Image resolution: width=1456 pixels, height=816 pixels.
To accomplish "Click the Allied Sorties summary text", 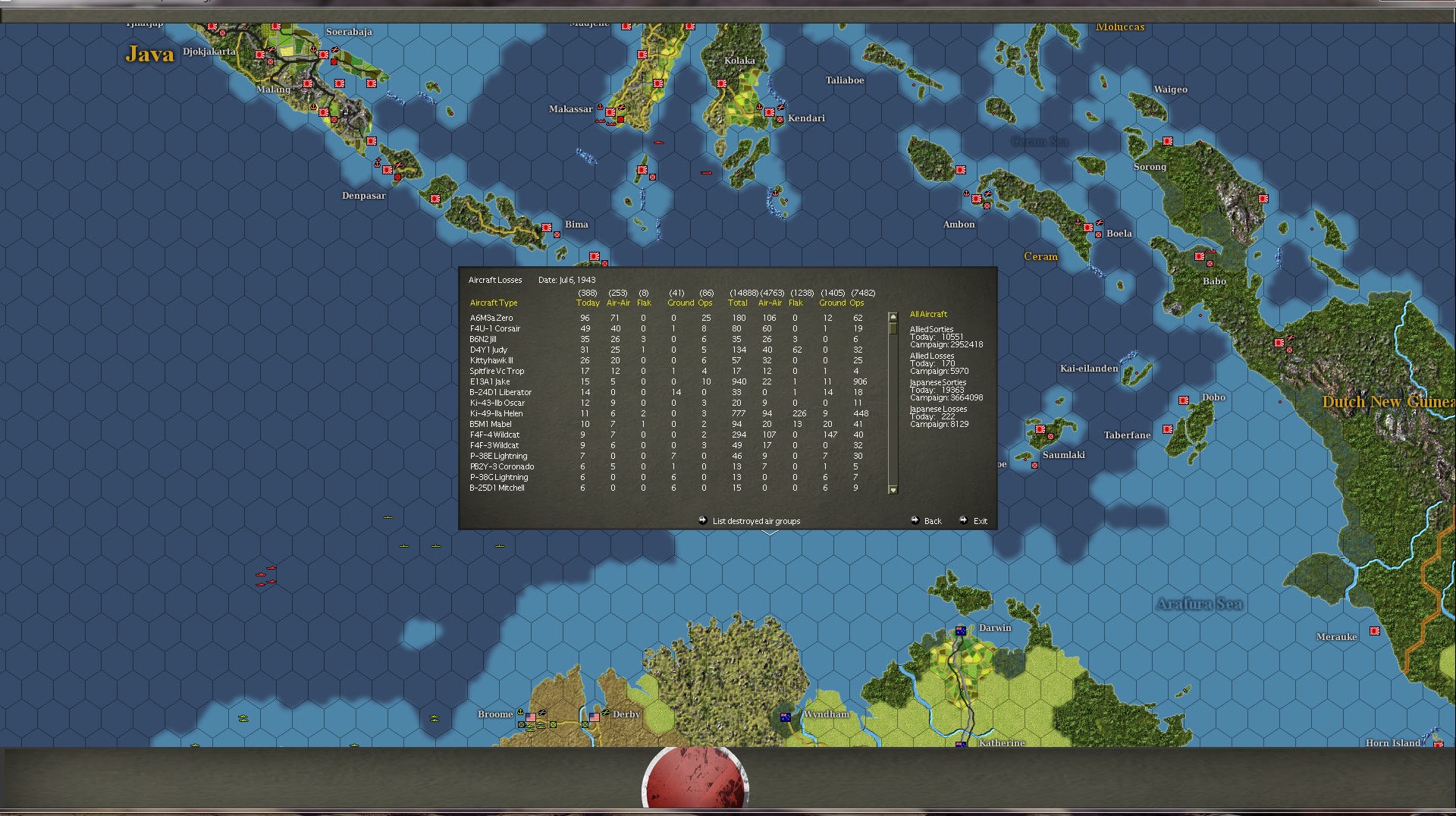I will pyautogui.click(x=946, y=337).
